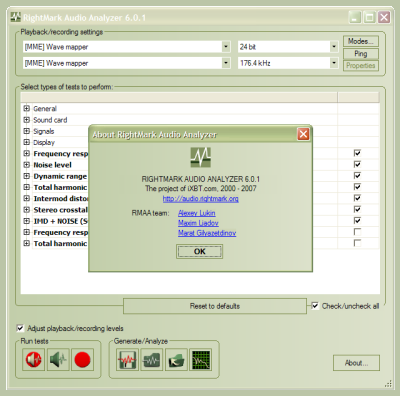Expand the Display tree node
400x396 pixels.
click(27, 142)
